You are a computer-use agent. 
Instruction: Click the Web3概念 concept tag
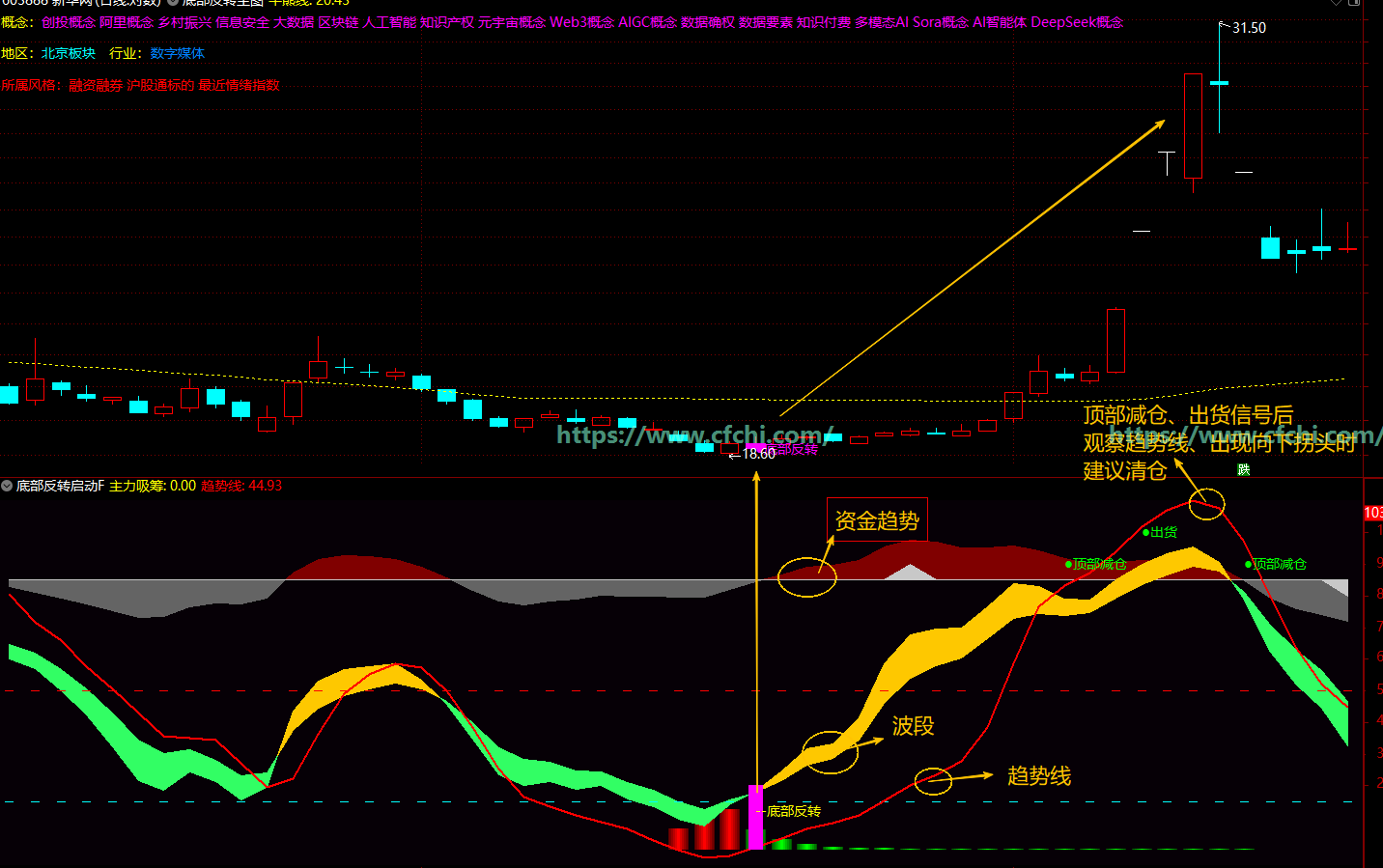pyautogui.click(x=581, y=22)
